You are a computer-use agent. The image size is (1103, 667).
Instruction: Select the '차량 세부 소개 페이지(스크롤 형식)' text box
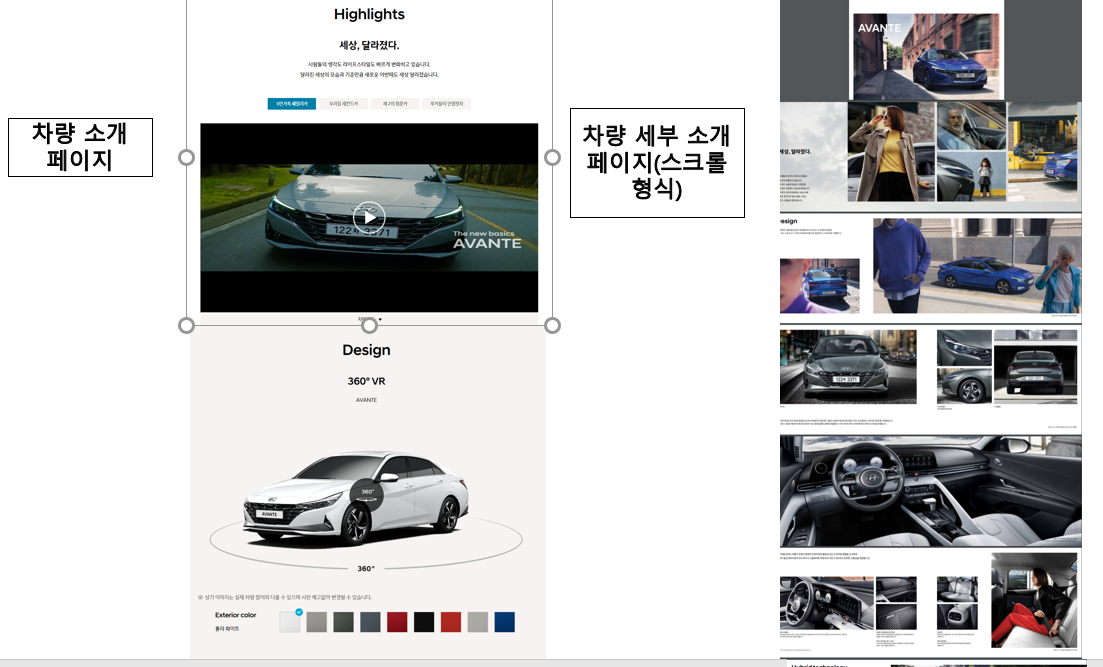[657, 163]
